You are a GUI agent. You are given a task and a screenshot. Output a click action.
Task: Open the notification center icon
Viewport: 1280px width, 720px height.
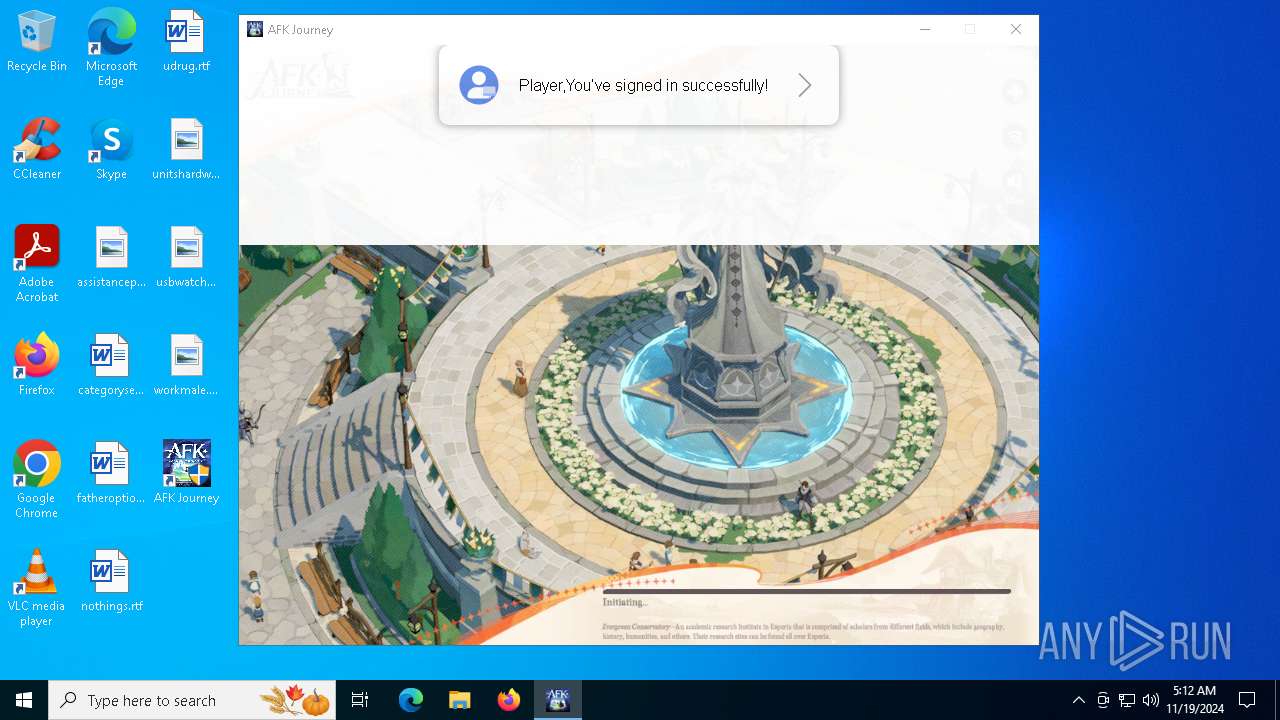[1247, 700]
